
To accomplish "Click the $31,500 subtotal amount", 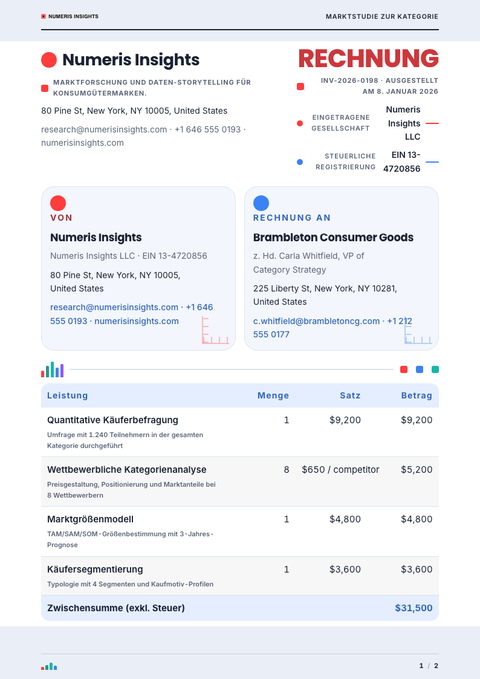I will pyautogui.click(x=414, y=608).
